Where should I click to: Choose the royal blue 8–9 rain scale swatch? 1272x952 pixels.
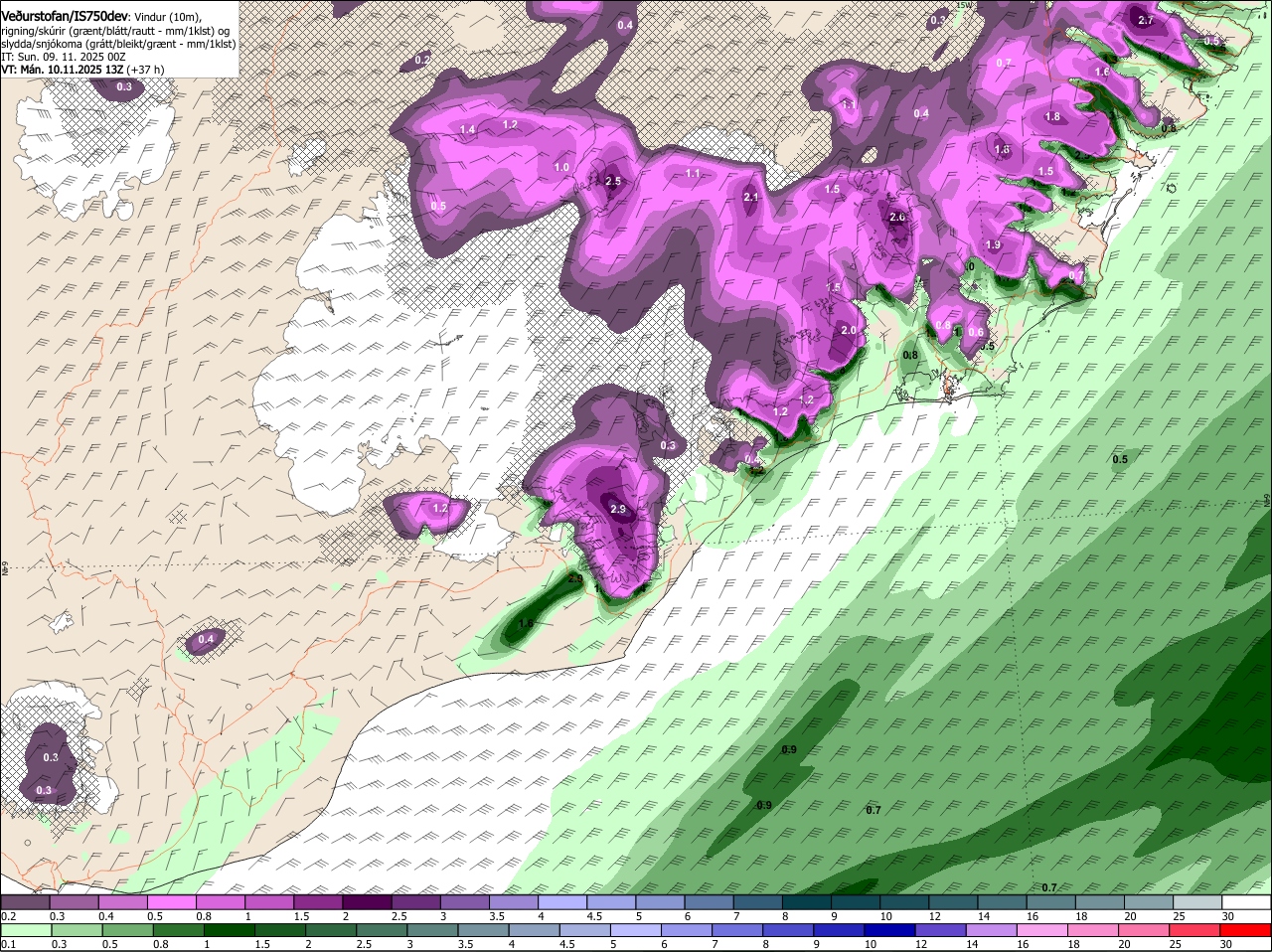[789, 930]
